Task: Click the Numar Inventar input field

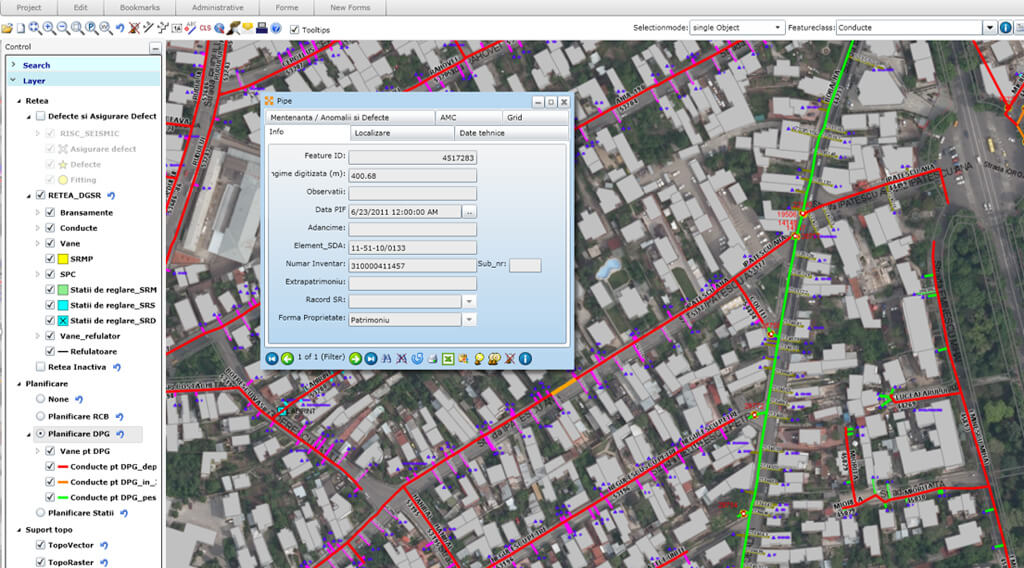Action: pyautogui.click(x=412, y=266)
